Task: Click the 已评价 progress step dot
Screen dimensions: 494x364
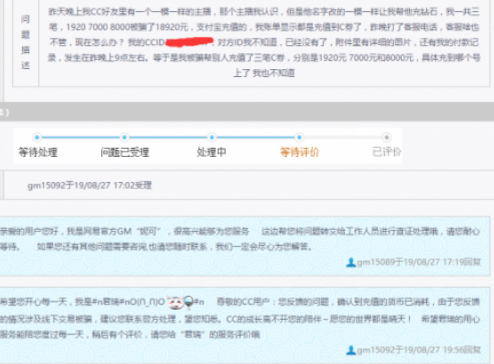Action: tap(386, 137)
